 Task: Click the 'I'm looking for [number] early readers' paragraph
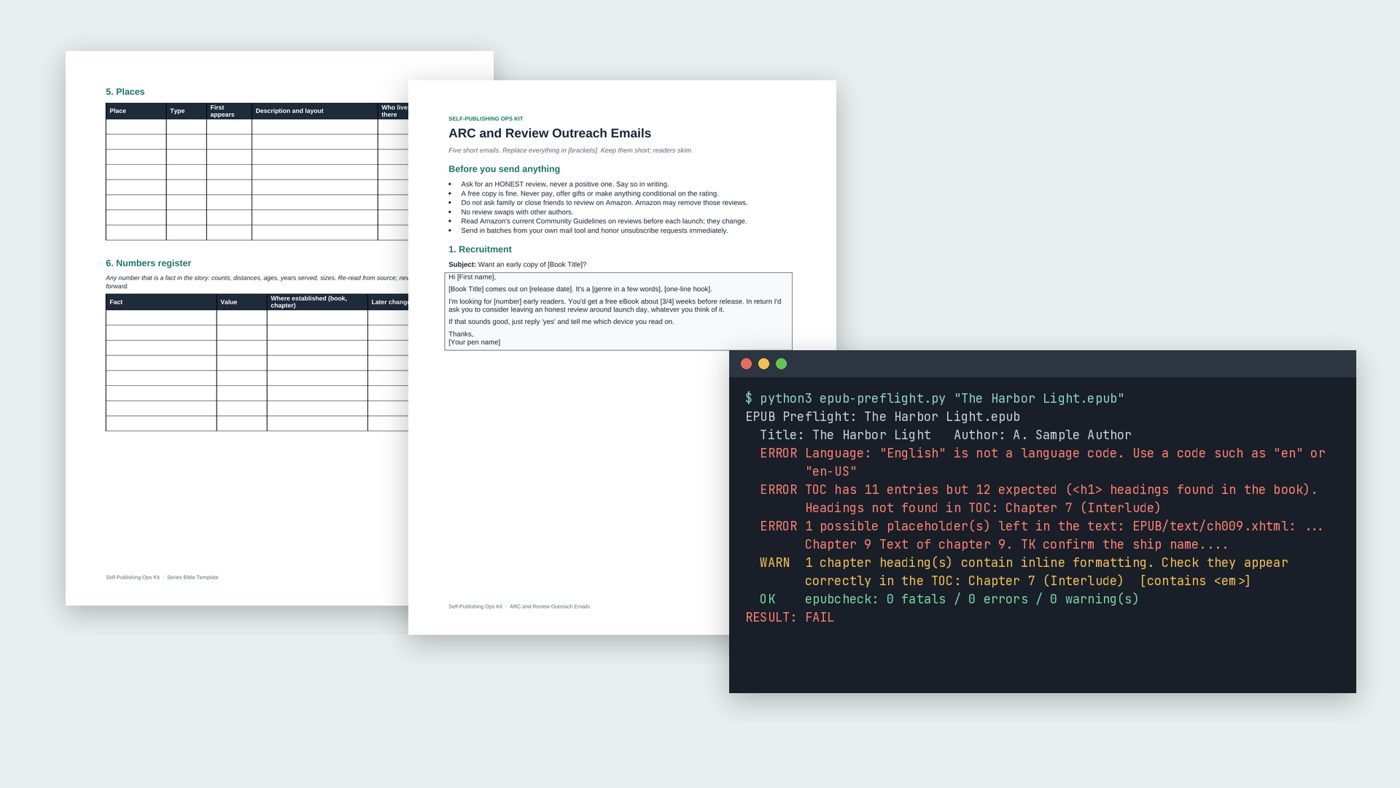coord(615,305)
